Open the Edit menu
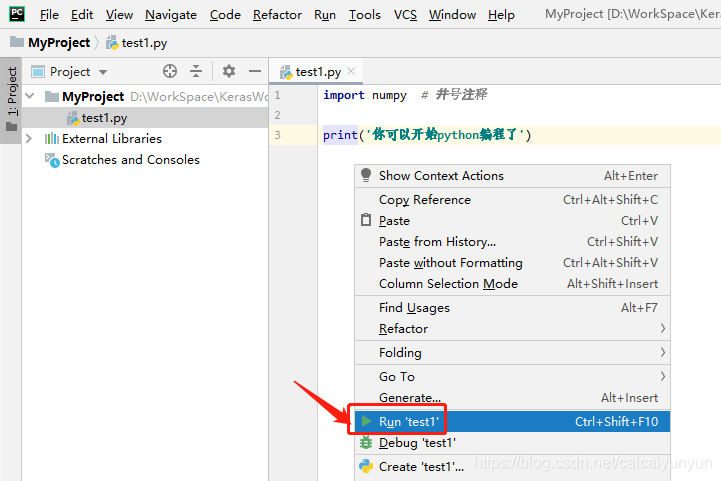Screen dimensions: 721x481 click(82, 15)
